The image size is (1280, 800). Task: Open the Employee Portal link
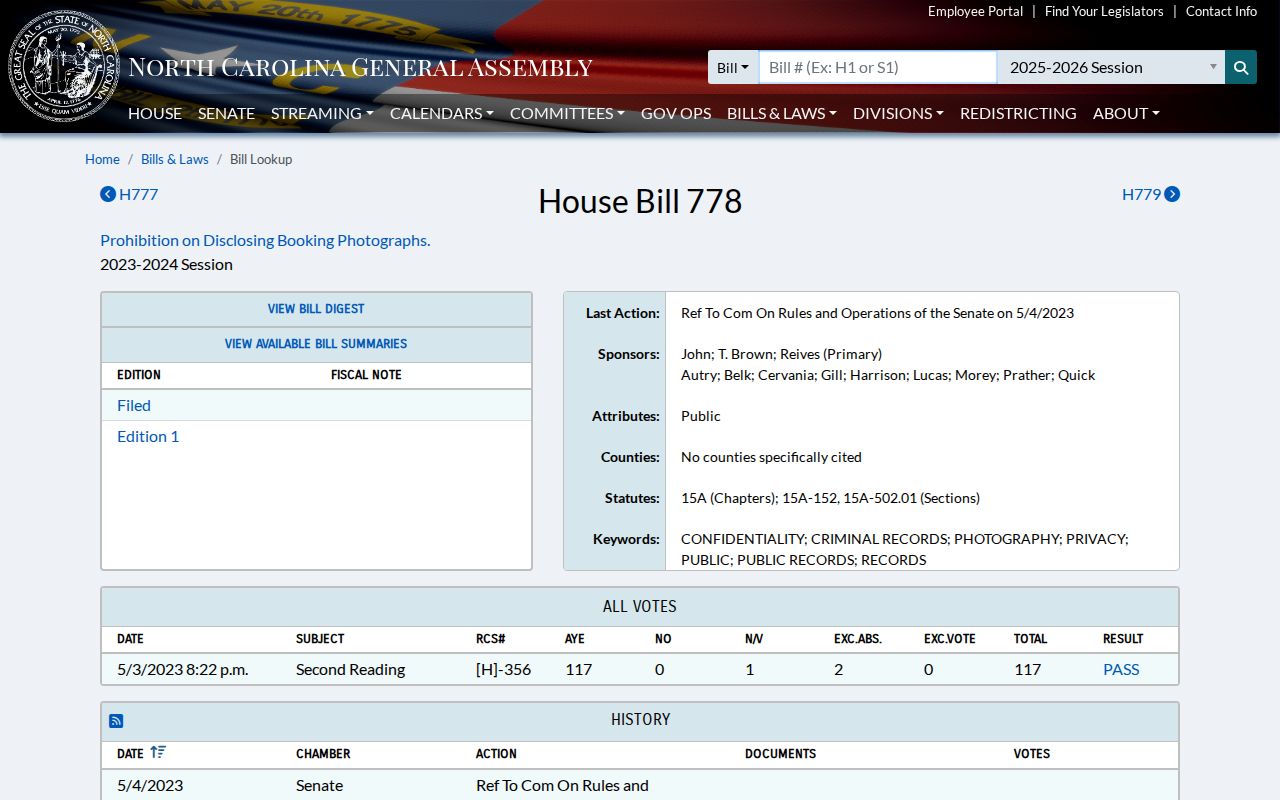975,11
